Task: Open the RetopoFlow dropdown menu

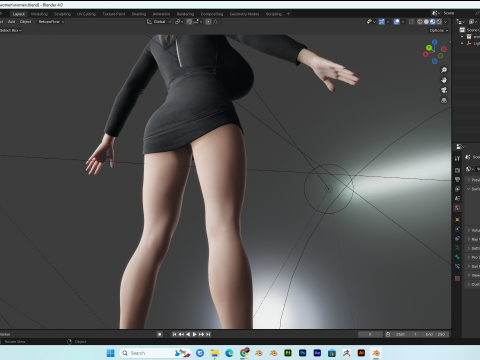Action: click(51, 22)
